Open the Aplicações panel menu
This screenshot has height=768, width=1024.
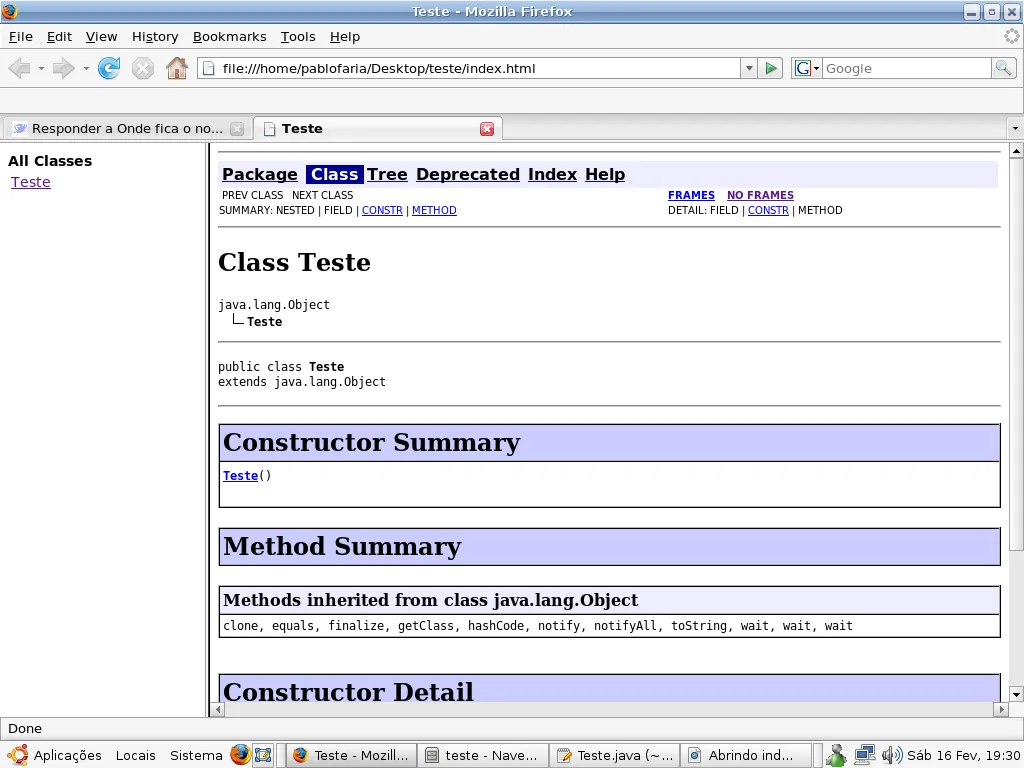coord(54,756)
